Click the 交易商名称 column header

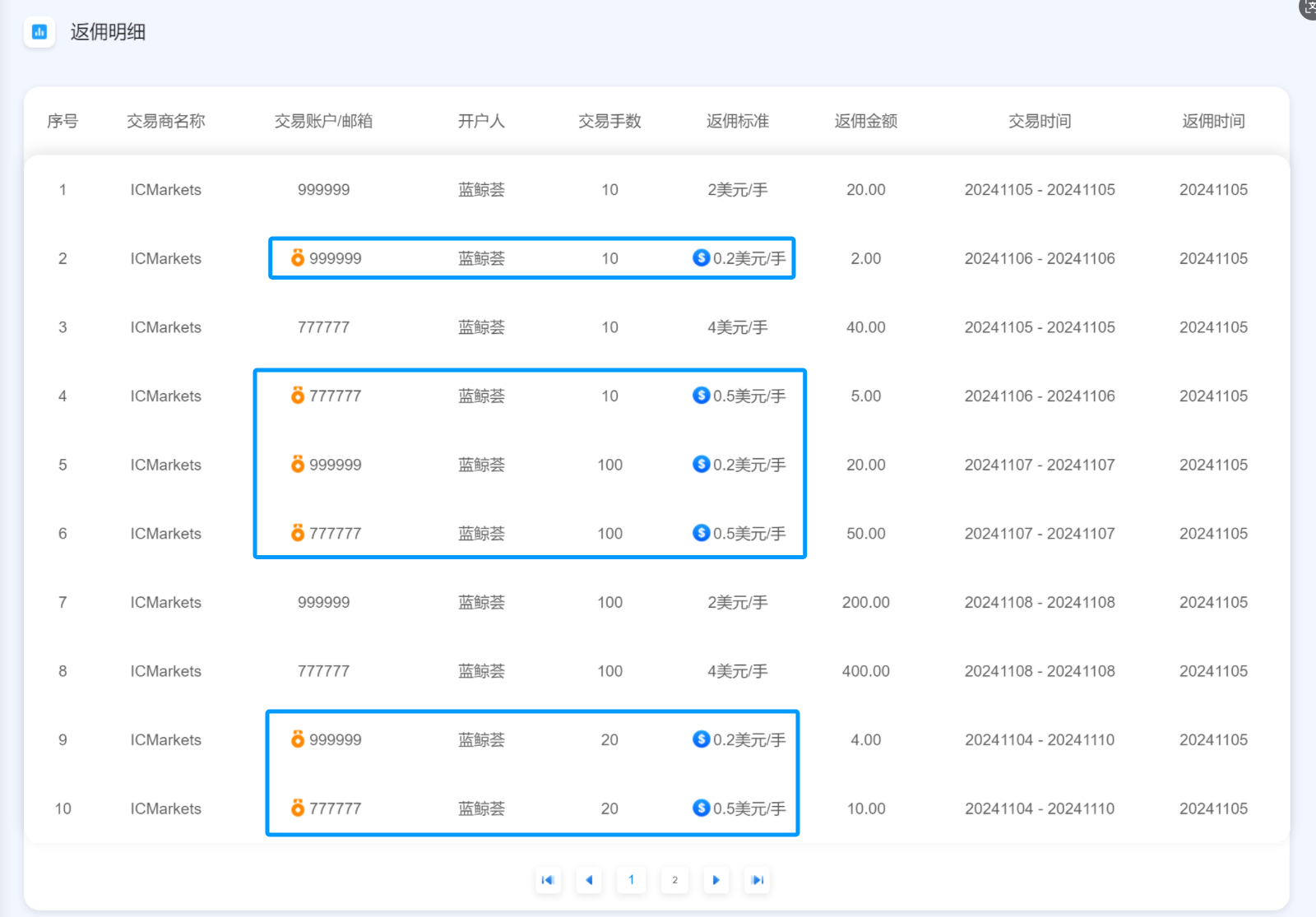click(x=165, y=121)
